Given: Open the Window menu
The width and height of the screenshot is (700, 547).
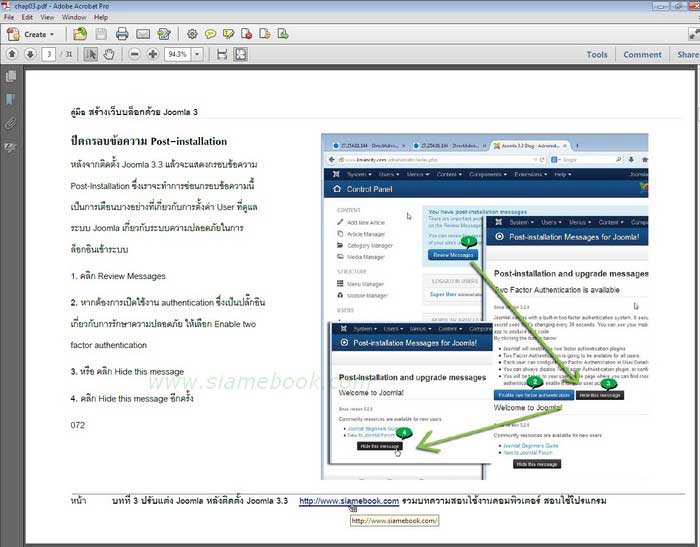Looking at the screenshot, I should tap(74, 17).
